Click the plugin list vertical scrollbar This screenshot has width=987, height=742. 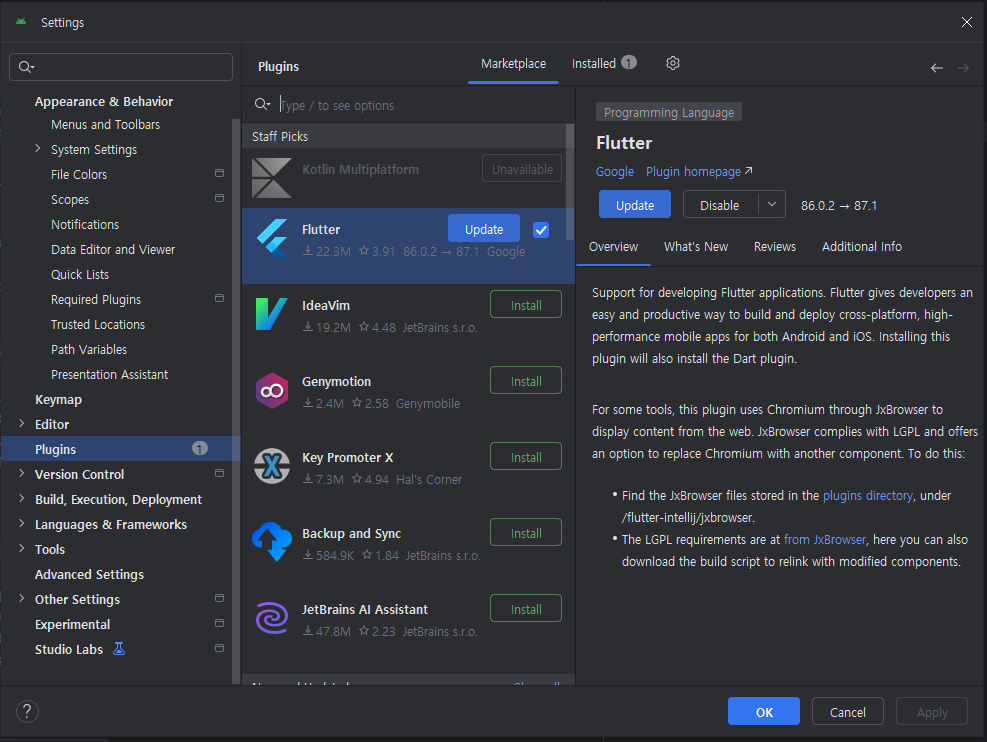(570, 182)
